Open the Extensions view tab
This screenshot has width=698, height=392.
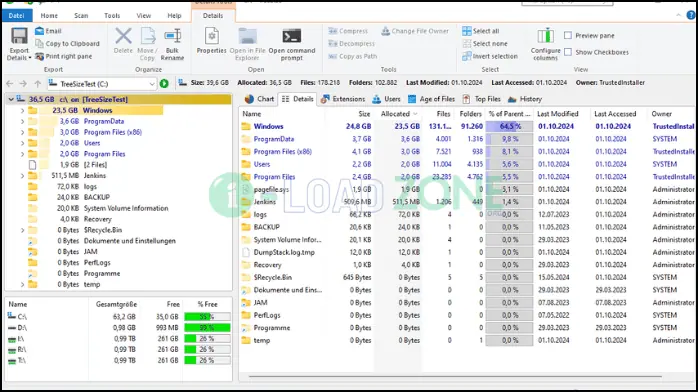[x=343, y=99]
